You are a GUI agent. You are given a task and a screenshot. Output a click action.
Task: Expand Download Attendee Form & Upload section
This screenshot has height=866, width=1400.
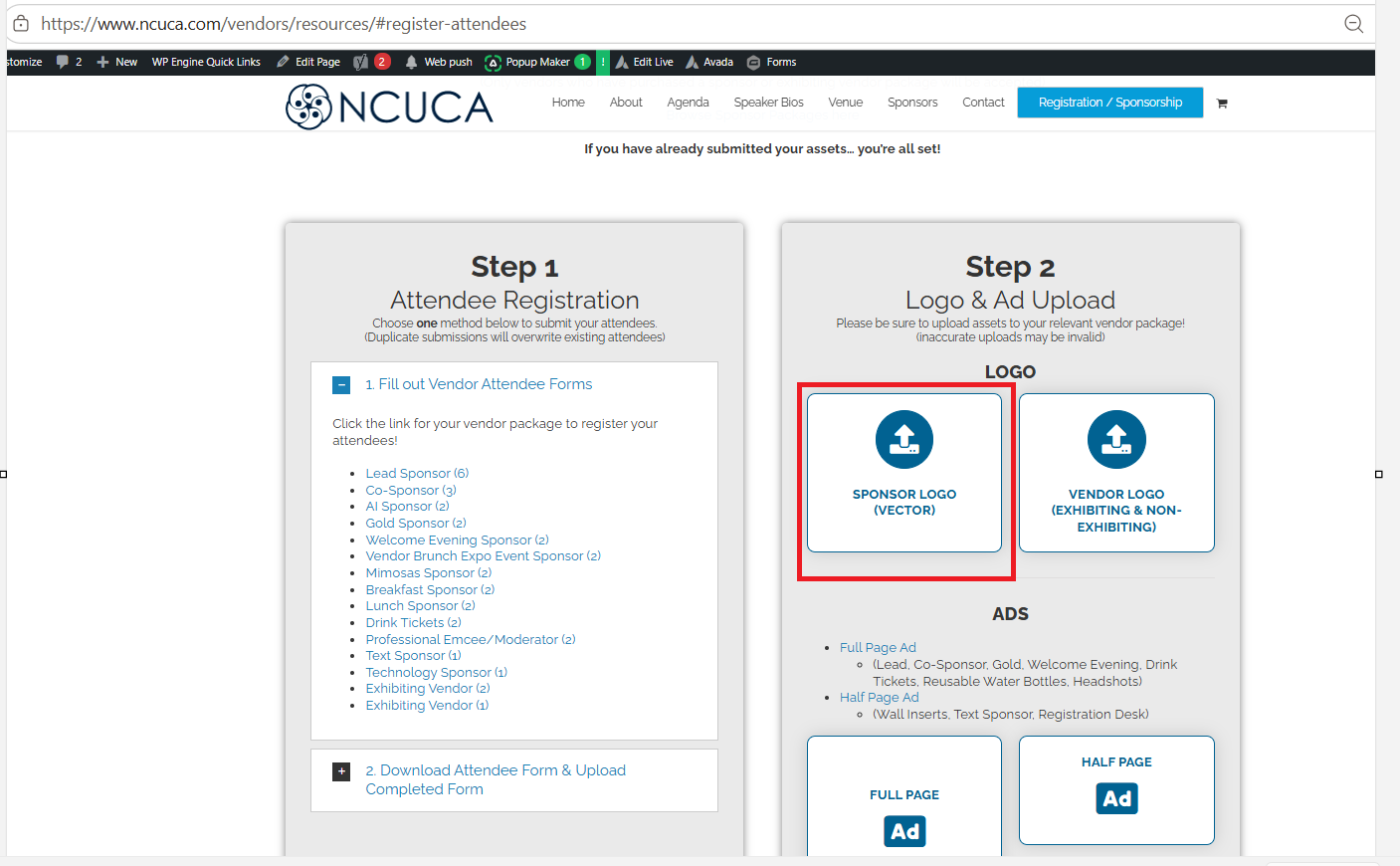341,771
